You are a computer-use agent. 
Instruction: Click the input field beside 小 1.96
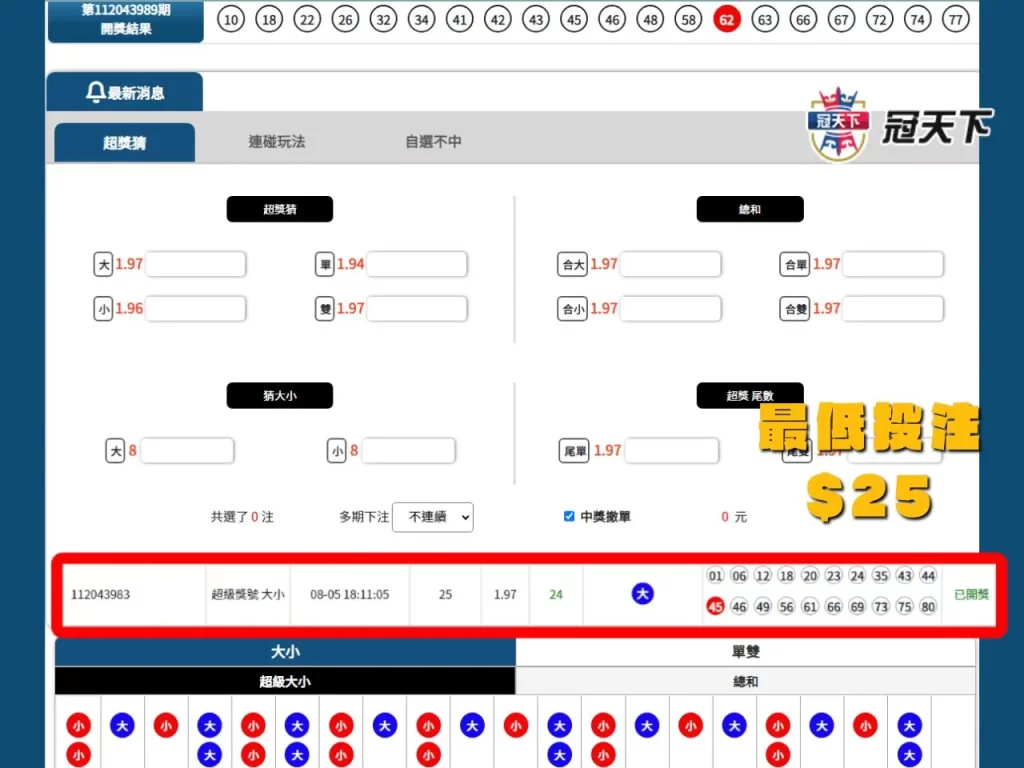tap(196, 308)
